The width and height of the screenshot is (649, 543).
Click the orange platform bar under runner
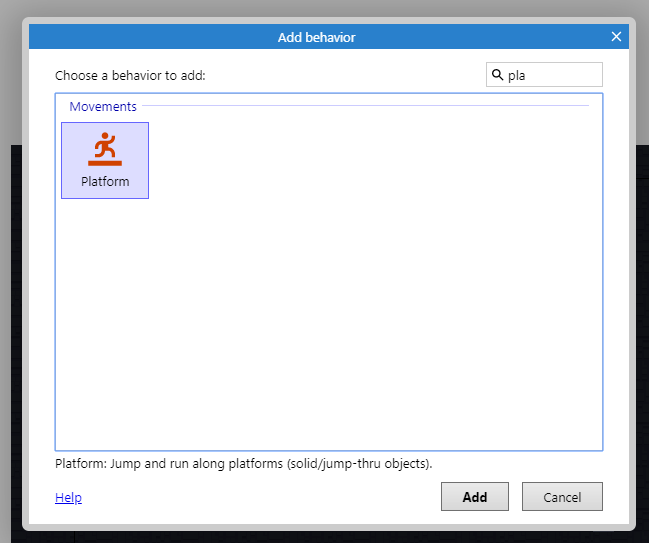(104, 162)
